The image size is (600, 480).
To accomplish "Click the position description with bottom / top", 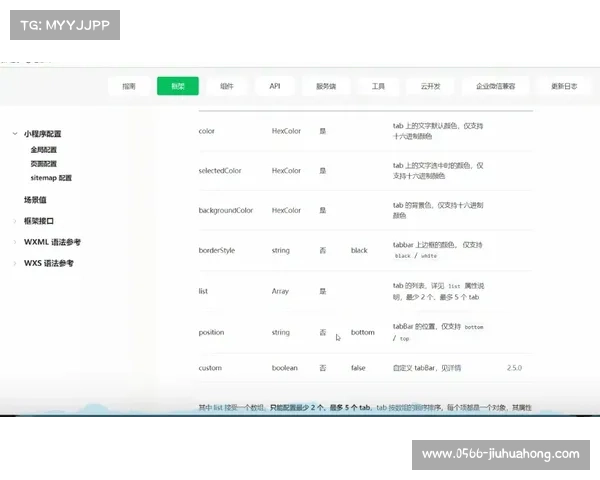I will [x=438, y=332].
